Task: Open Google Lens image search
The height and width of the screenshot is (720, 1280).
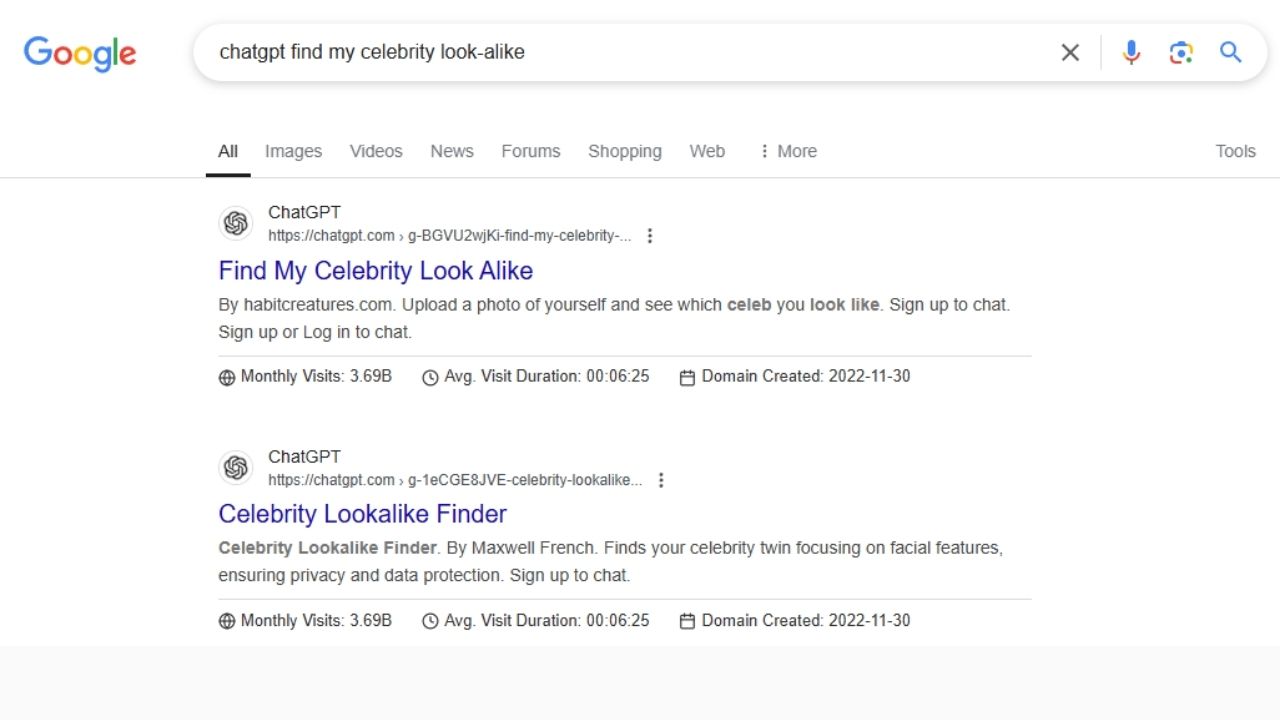Action: (1181, 52)
